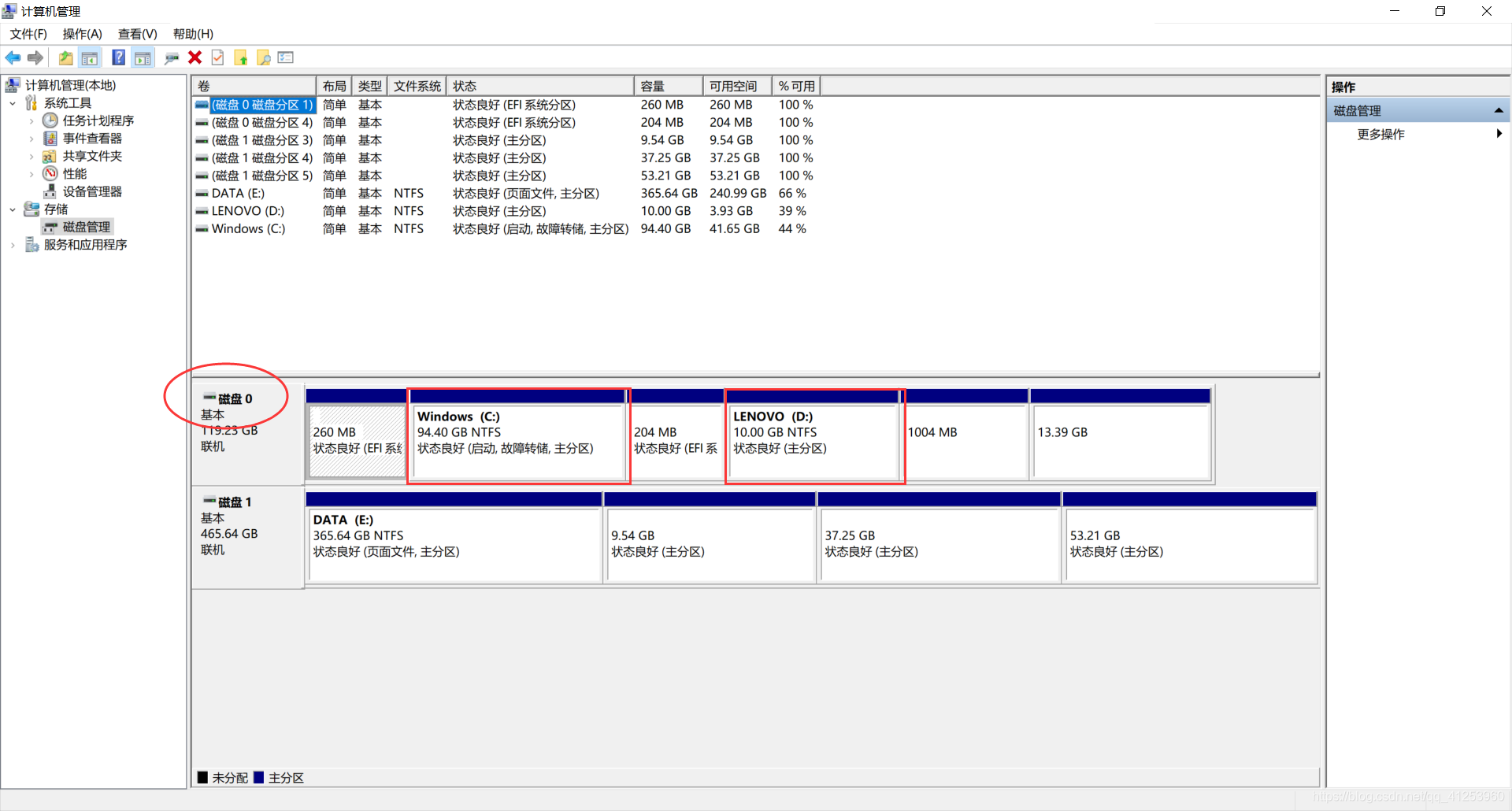
Task: Select the 1004 MB partition block
Action: 965,435
